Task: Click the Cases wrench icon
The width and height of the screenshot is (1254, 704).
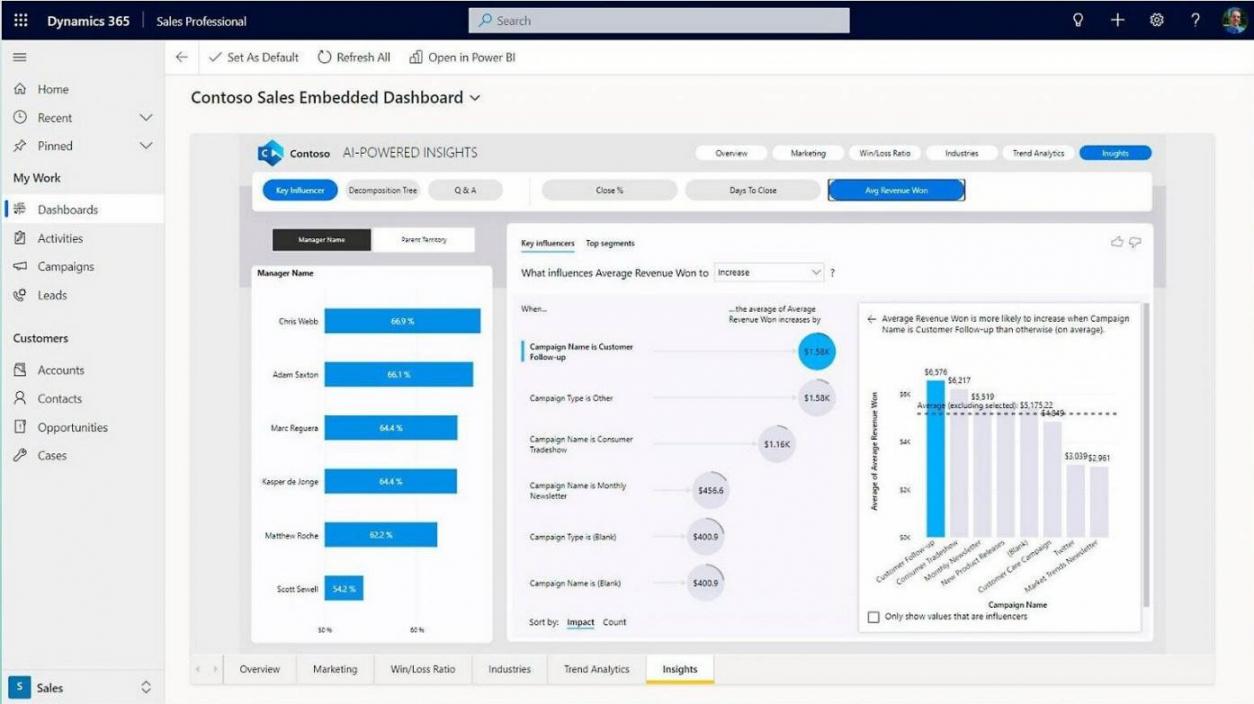Action: click(20, 455)
